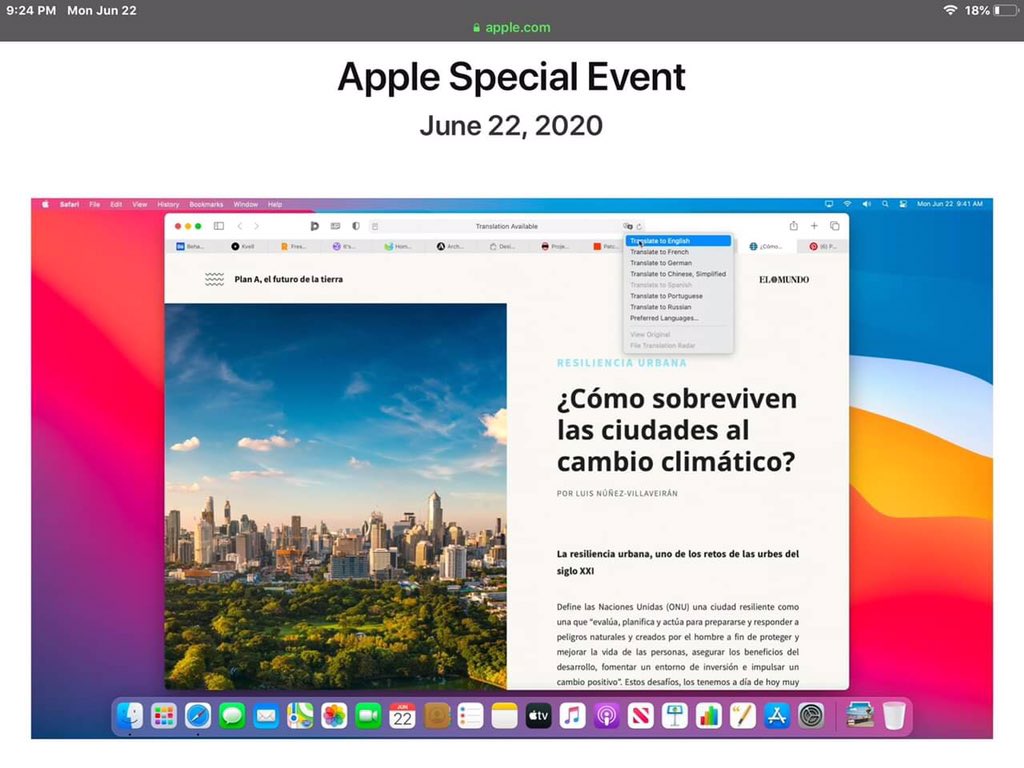Go back with Safari's back arrow
Image resolution: width=1024 pixels, height=768 pixels.
click(240, 226)
